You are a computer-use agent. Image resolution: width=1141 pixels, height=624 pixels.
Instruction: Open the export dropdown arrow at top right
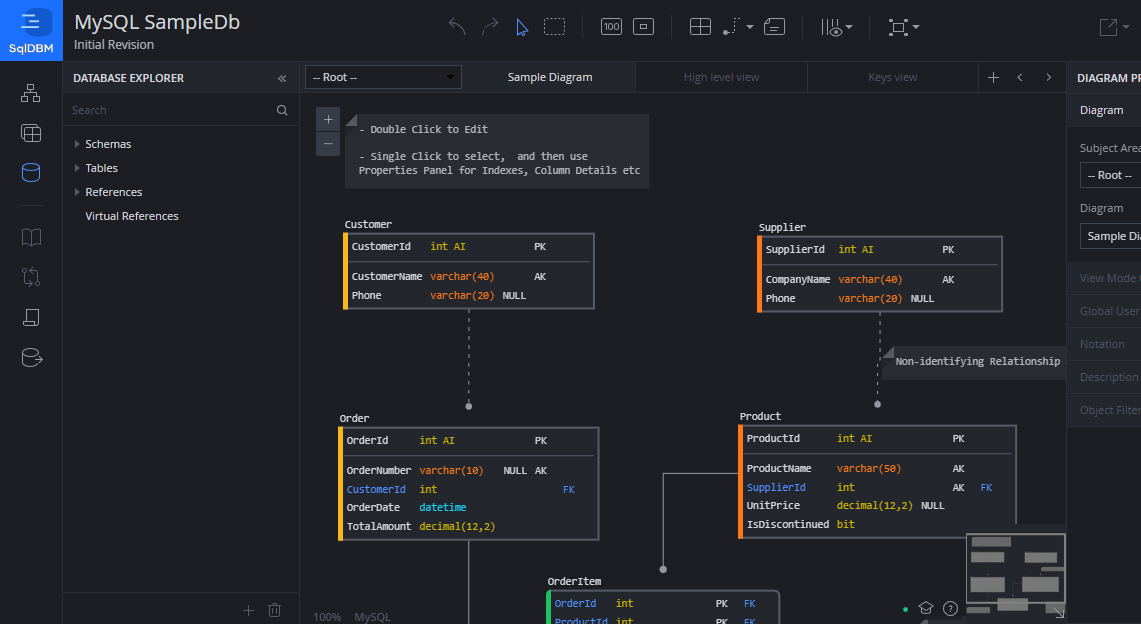pyautogui.click(x=1126, y=27)
